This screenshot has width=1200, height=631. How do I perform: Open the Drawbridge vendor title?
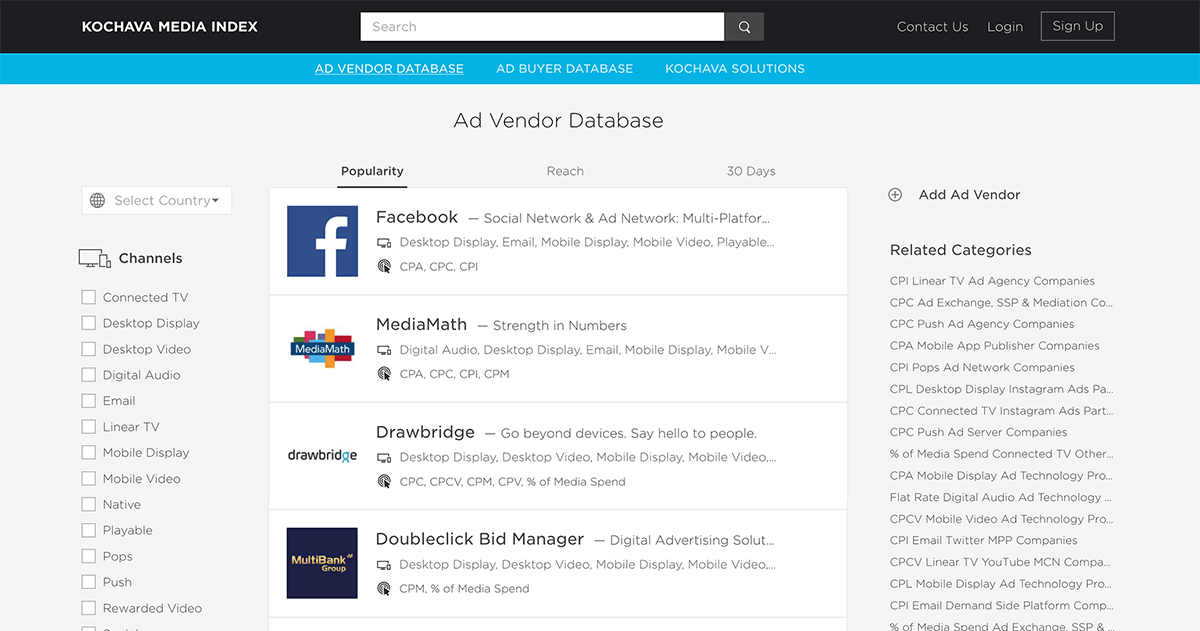pyautogui.click(x=425, y=432)
